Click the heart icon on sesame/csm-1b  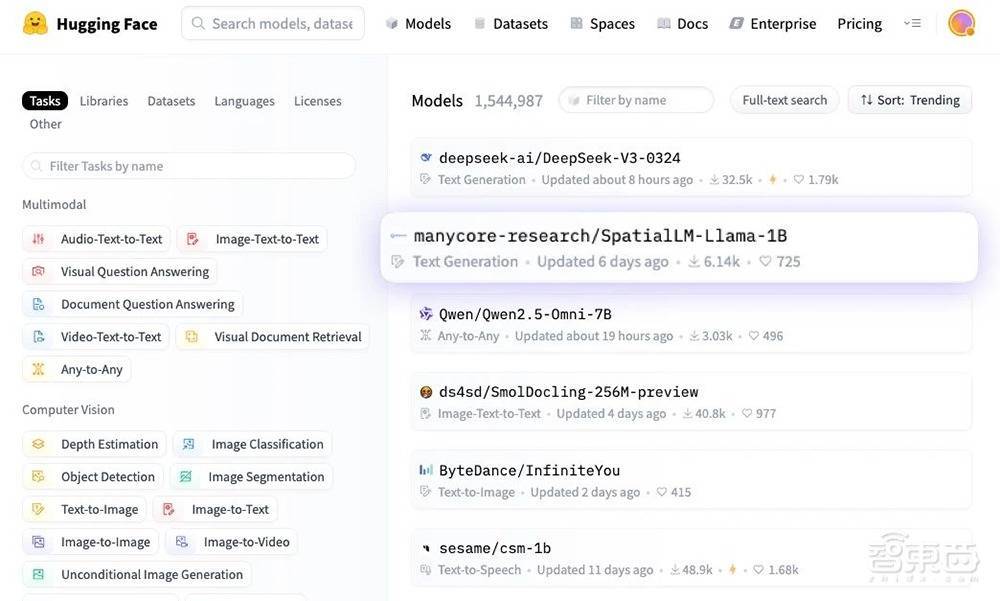(758, 570)
